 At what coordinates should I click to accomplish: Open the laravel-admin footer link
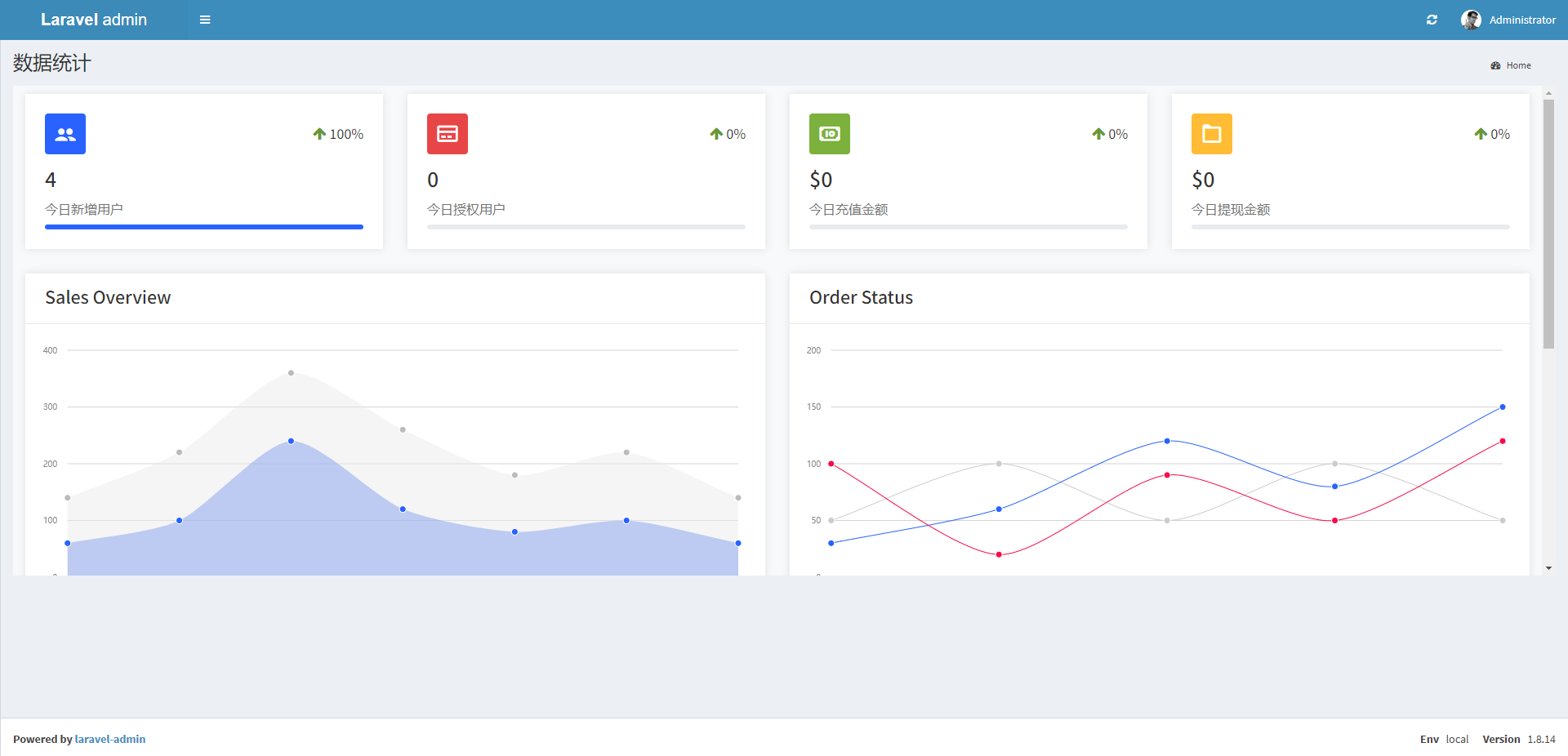[110, 739]
